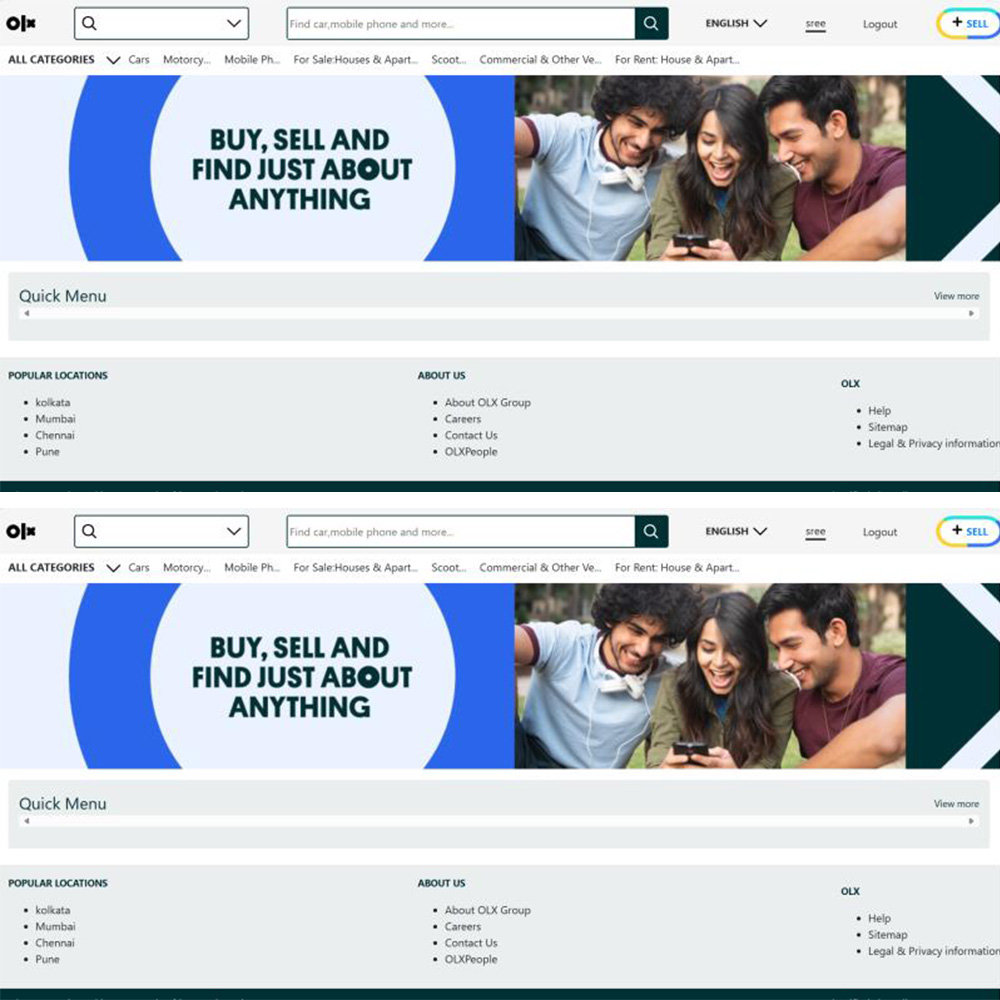Click the 'Find car, mobile phone' search field at top
The width and height of the screenshot is (1000, 1000).
pos(460,24)
